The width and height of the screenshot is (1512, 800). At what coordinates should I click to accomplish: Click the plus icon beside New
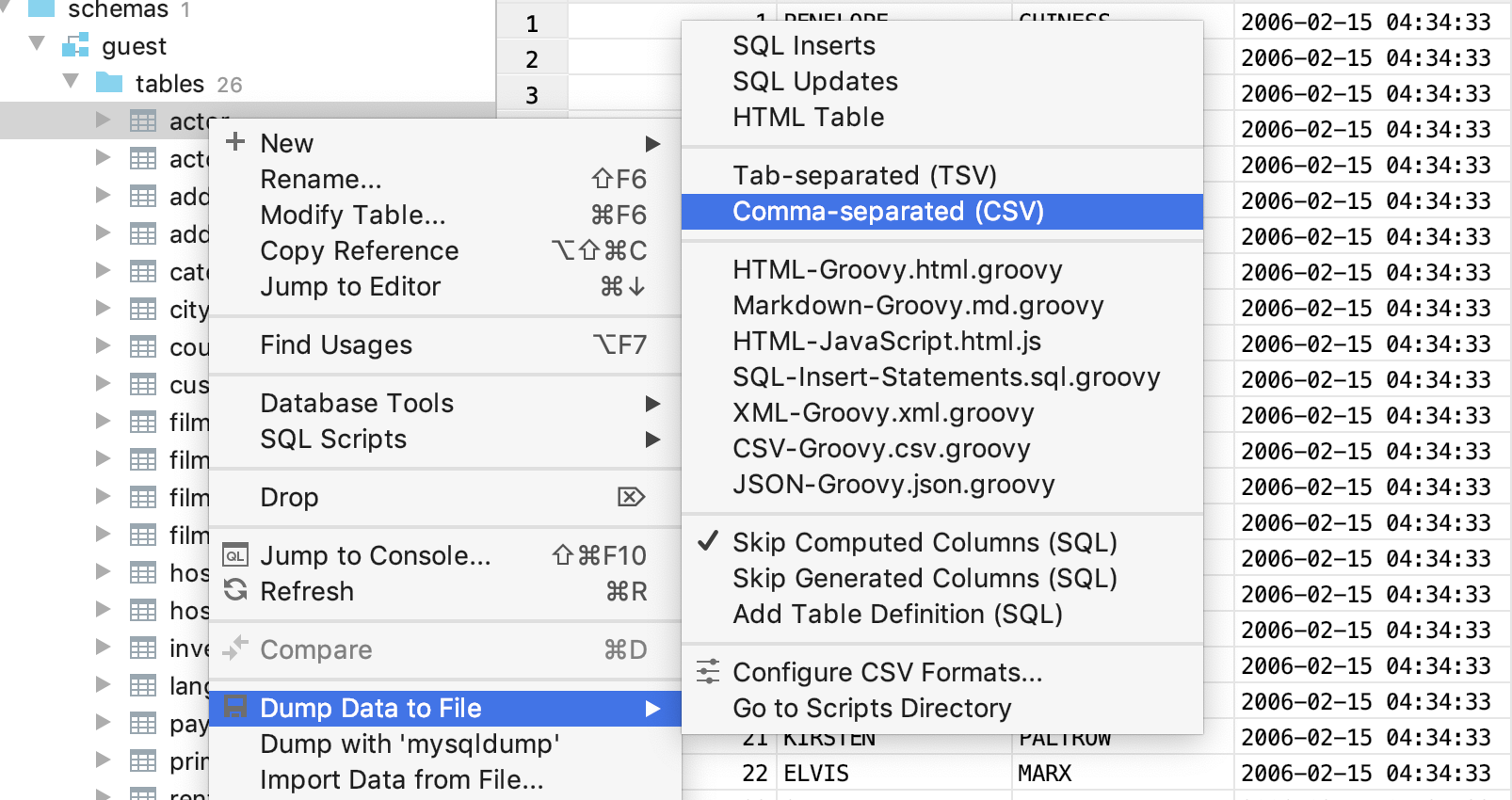click(x=235, y=142)
